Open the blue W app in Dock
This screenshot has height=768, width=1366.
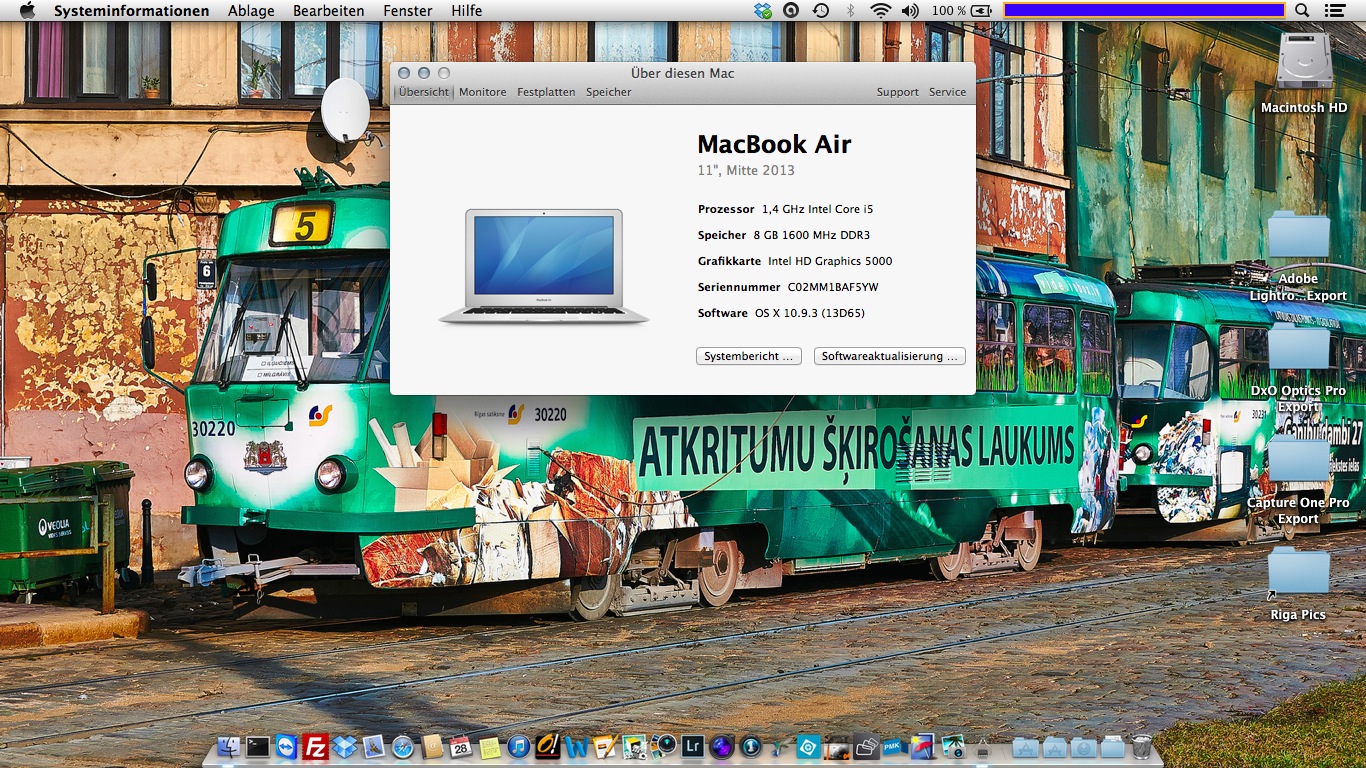(577, 747)
